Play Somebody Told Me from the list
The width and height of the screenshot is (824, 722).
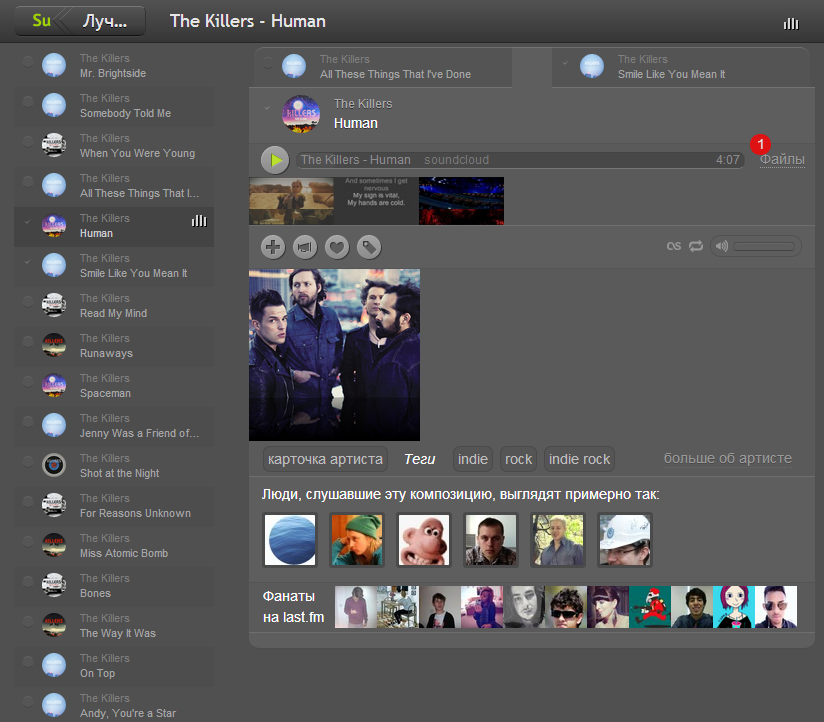point(114,106)
